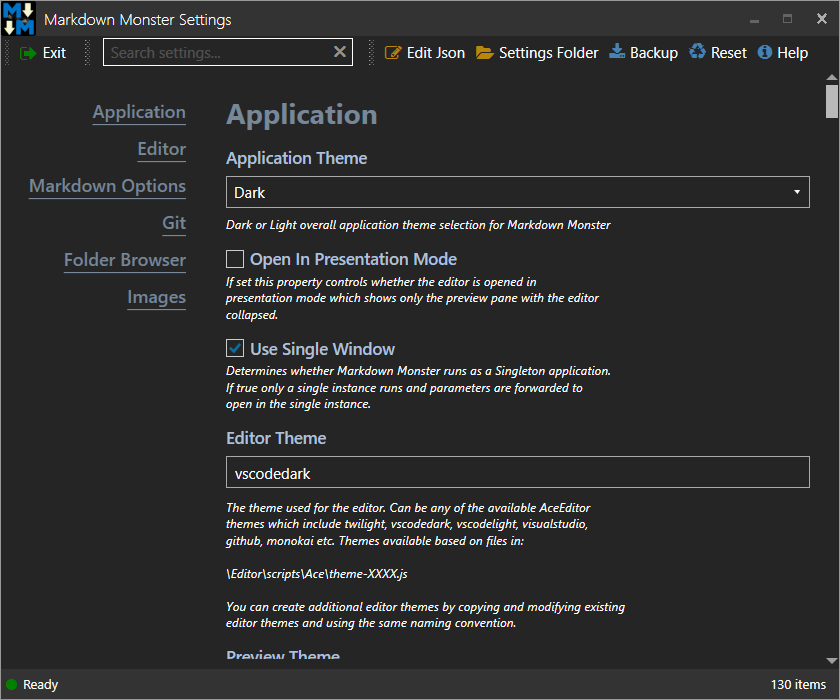The width and height of the screenshot is (840, 700).
Task: Click the Editor Theme vscodedark text field
Action: [x=518, y=472]
